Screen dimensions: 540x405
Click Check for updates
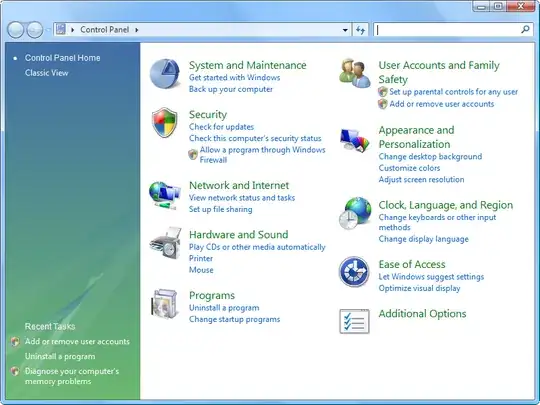tap(221, 127)
